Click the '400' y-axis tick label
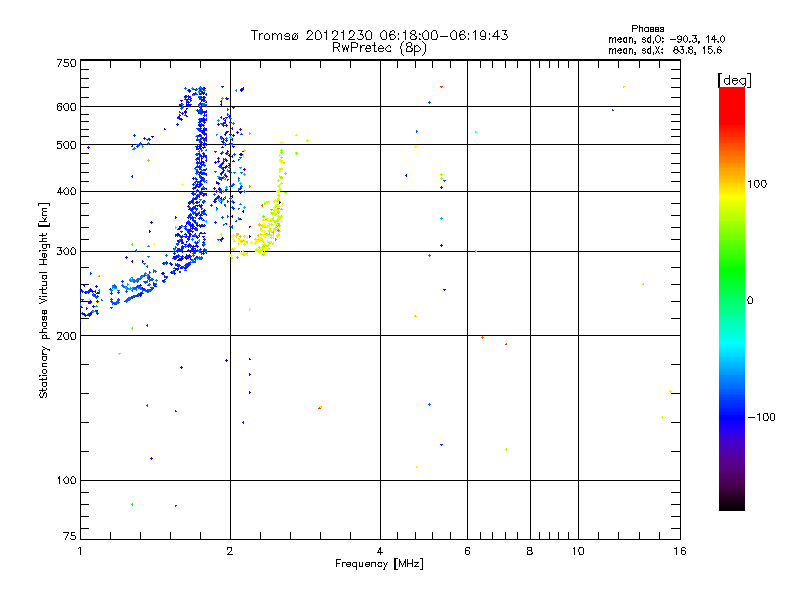The image size is (800, 600). click(66, 192)
